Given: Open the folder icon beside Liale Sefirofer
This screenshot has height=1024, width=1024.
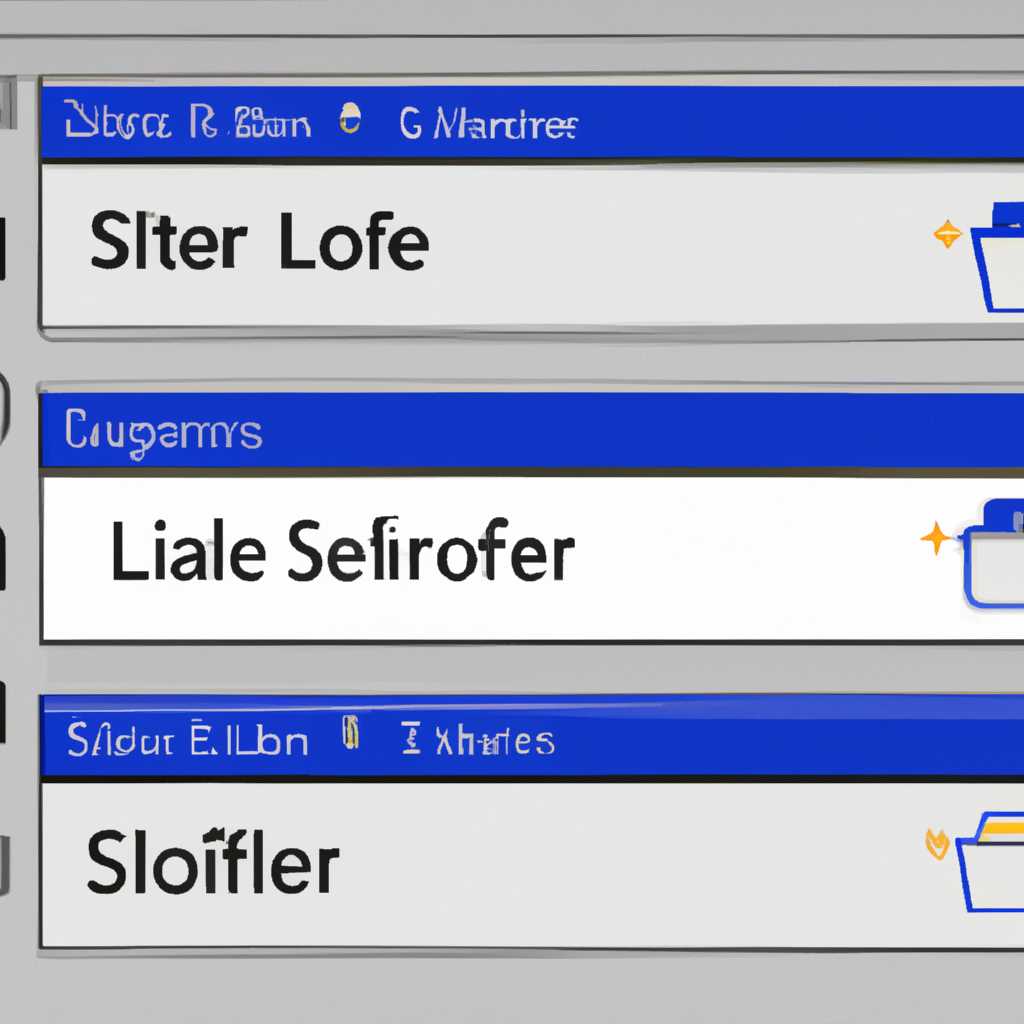Looking at the screenshot, I should point(995,554).
